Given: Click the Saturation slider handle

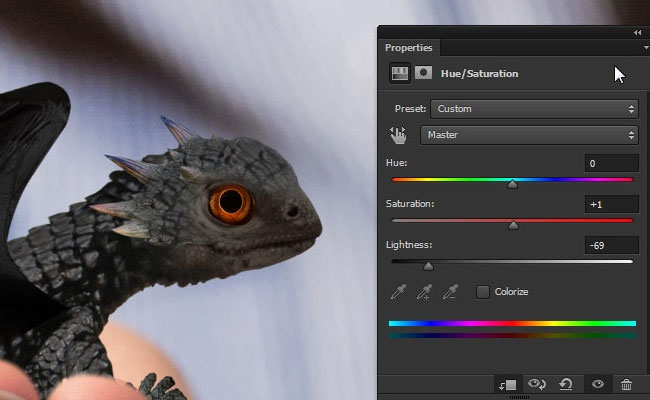Looking at the screenshot, I should pos(513,225).
